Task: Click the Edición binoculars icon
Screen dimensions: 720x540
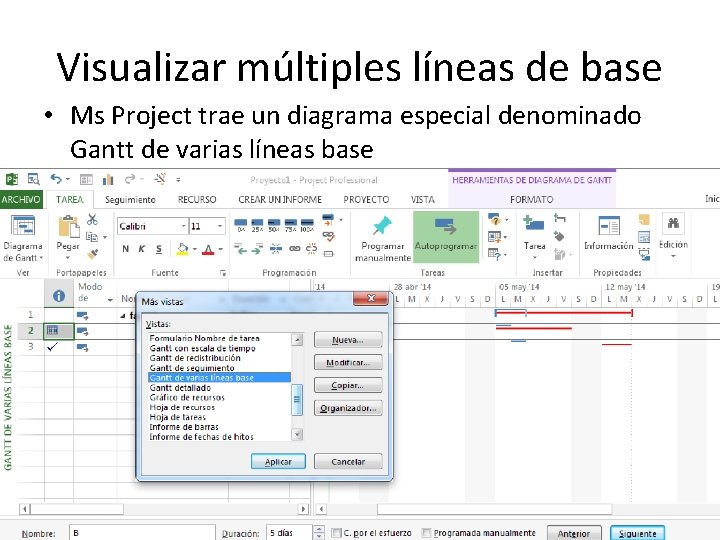Action: tap(674, 224)
